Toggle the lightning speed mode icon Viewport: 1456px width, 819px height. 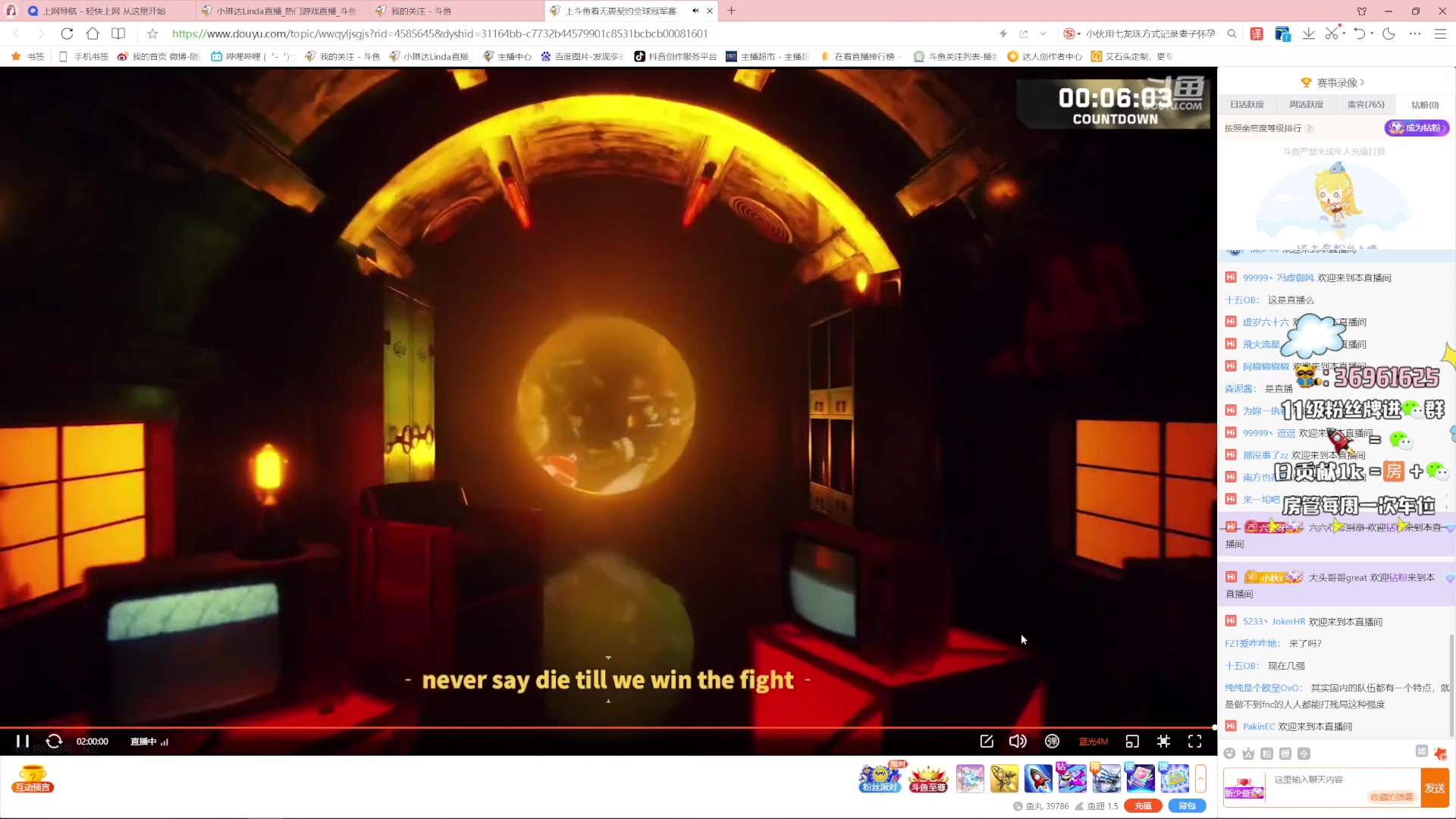[1003, 33]
